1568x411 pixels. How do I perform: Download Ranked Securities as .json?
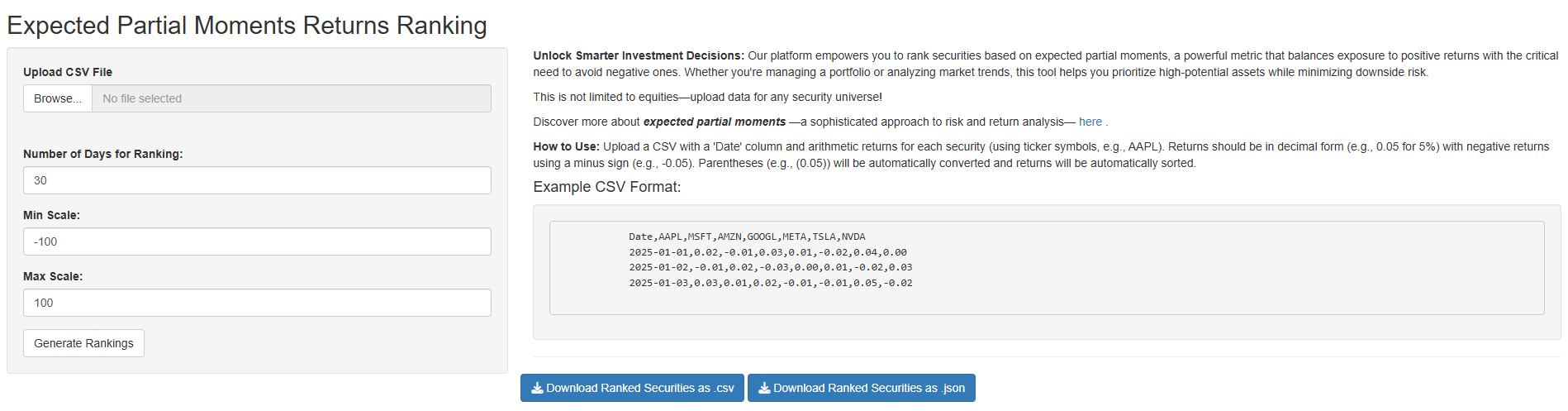click(x=862, y=388)
